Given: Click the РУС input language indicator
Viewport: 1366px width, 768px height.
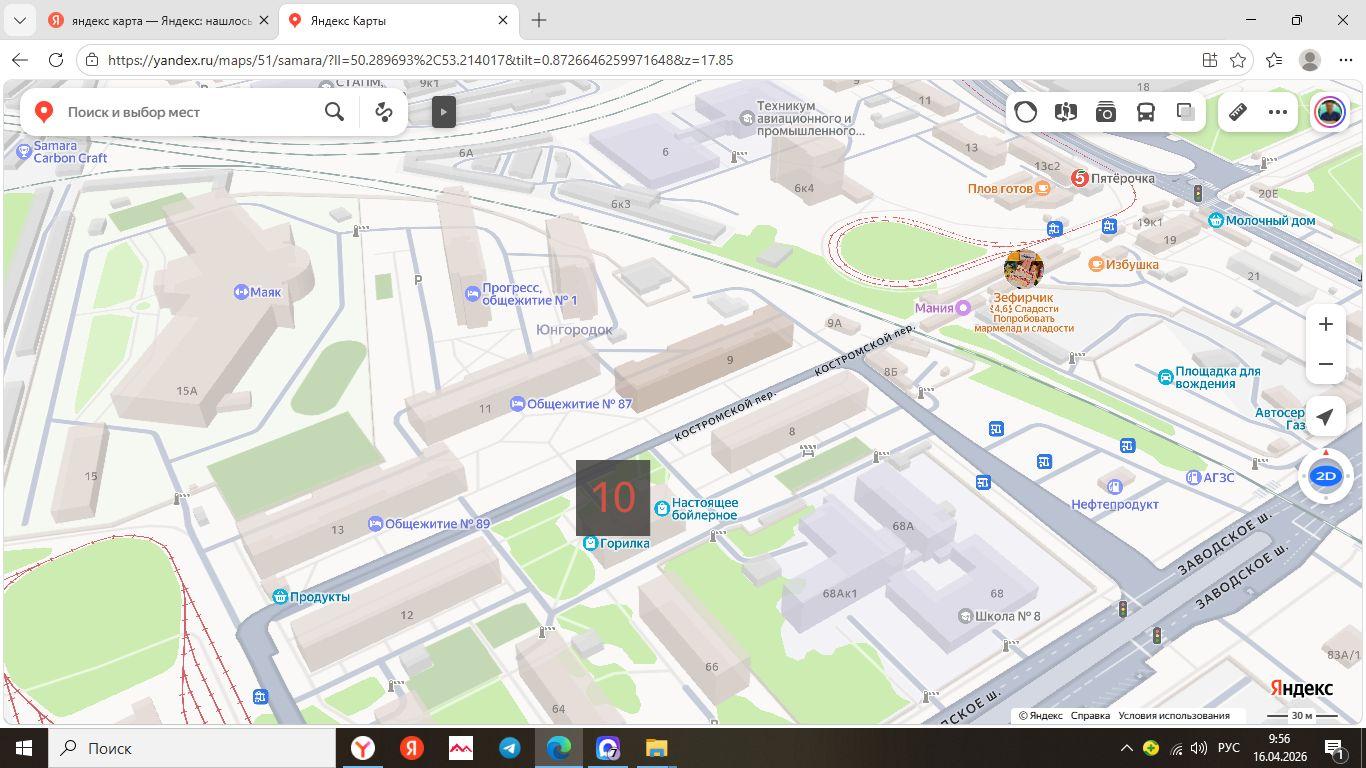Looking at the screenshot, I should click(x=1229, y=748).
